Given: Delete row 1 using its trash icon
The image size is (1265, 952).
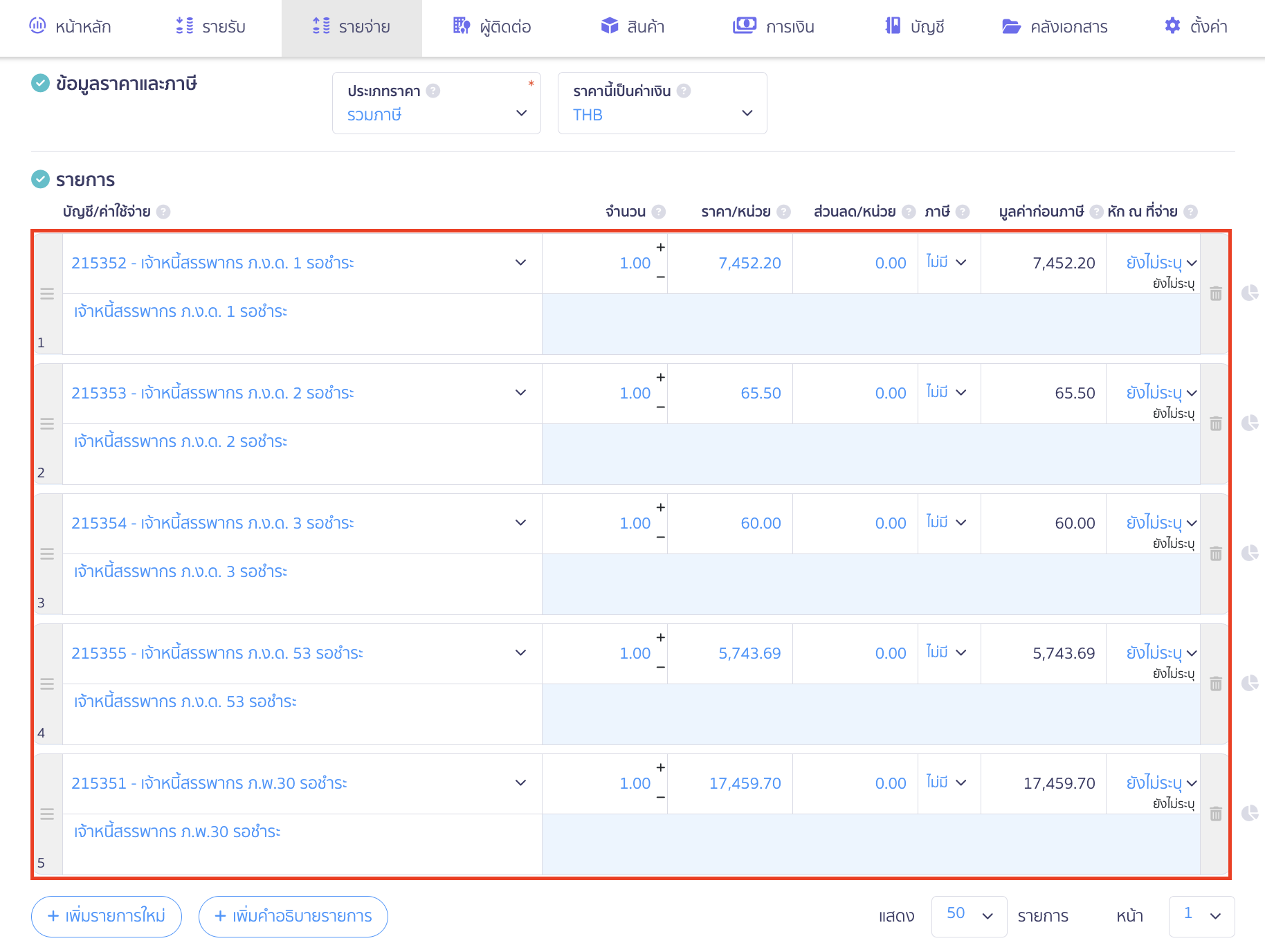Looking at the screenshot, I should 1215,294.
